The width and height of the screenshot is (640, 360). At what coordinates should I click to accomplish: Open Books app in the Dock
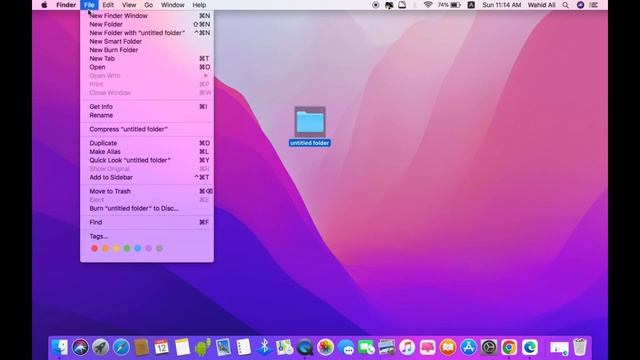448,347
